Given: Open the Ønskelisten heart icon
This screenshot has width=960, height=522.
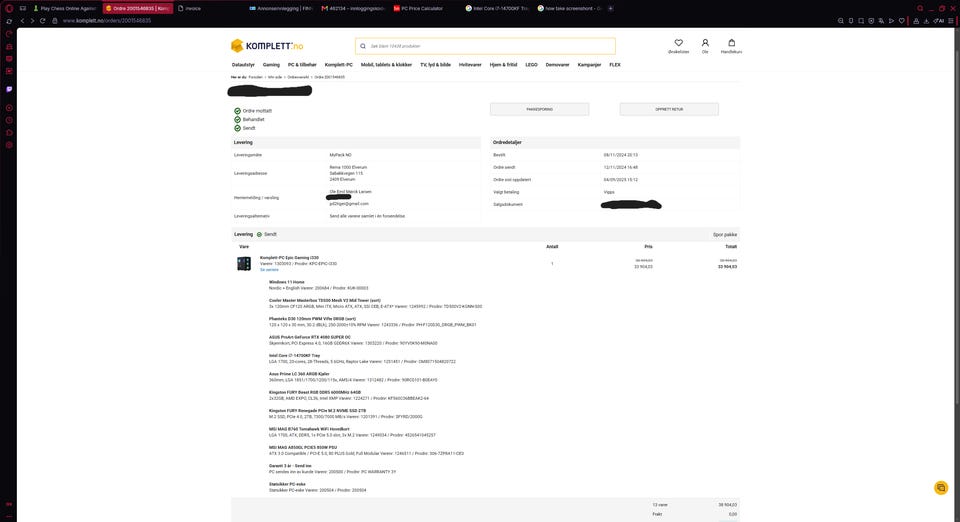Looking at the screenshot, I should tap(678, 43).
